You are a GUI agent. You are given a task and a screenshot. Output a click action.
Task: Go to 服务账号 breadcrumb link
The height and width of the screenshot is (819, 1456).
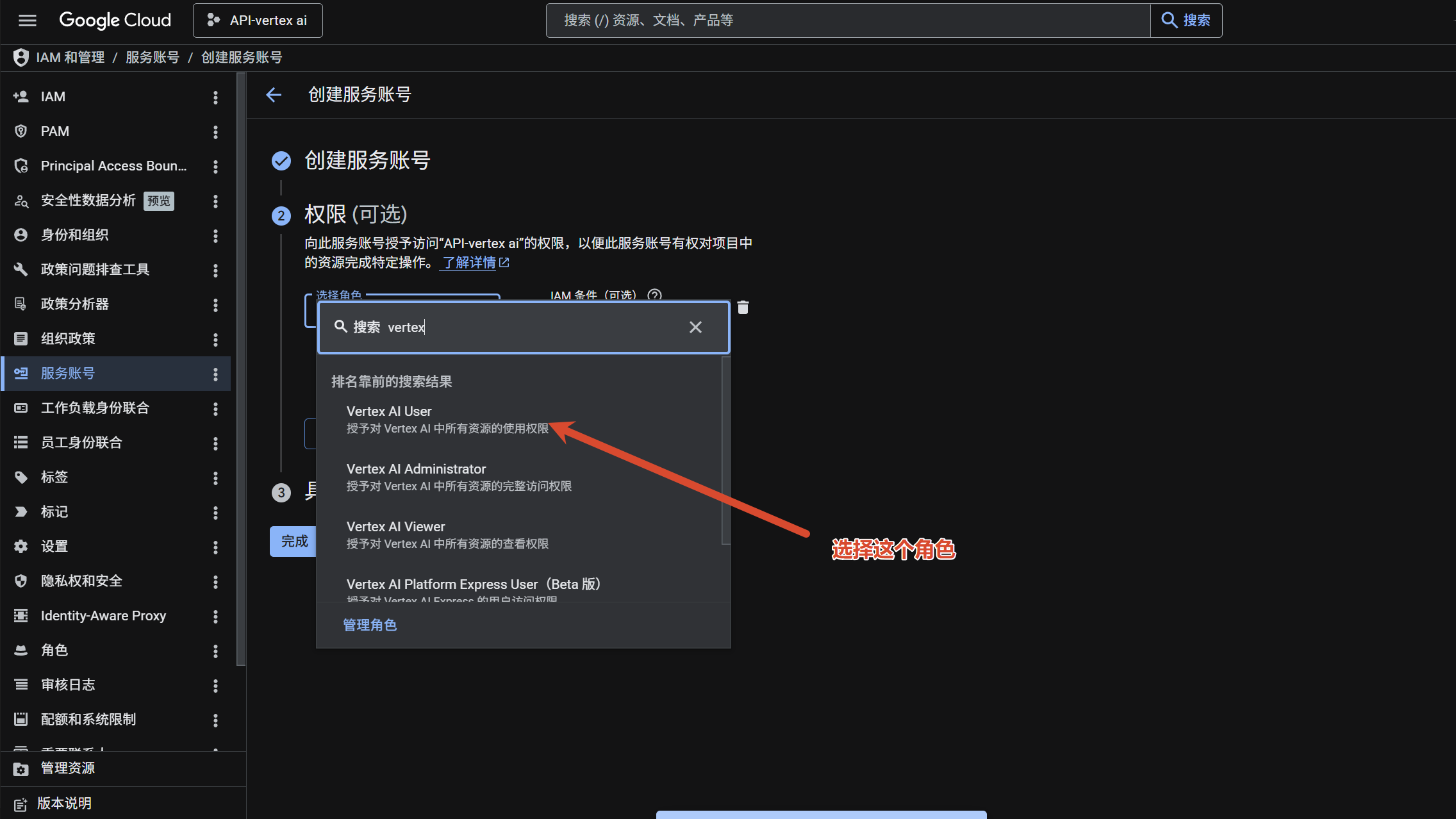tap(153, 58)
